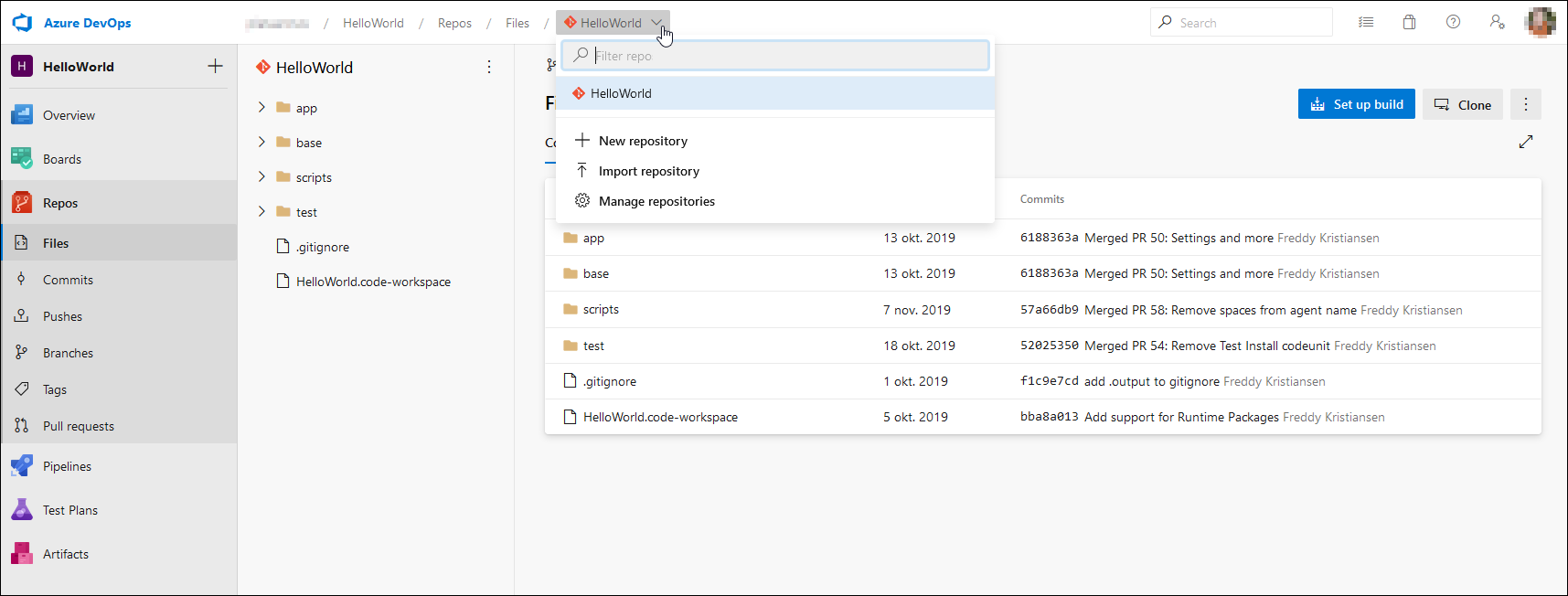Select the HelloWorld repository in the dropdown list
The width and height of the screenshot is (1568, 596).
[x=775, y=93]
